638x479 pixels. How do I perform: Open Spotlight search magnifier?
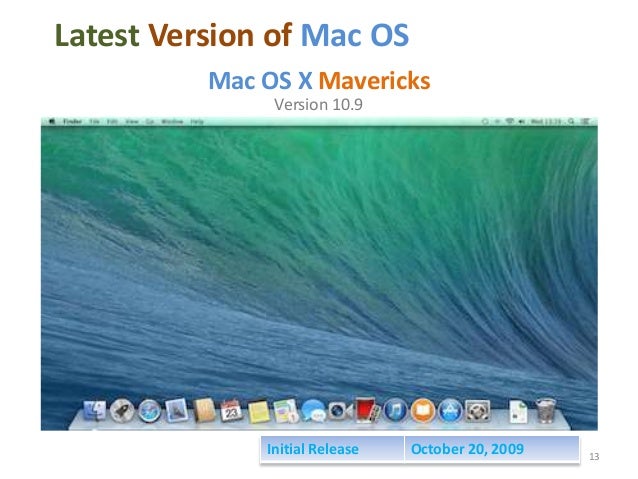[572, 121]
